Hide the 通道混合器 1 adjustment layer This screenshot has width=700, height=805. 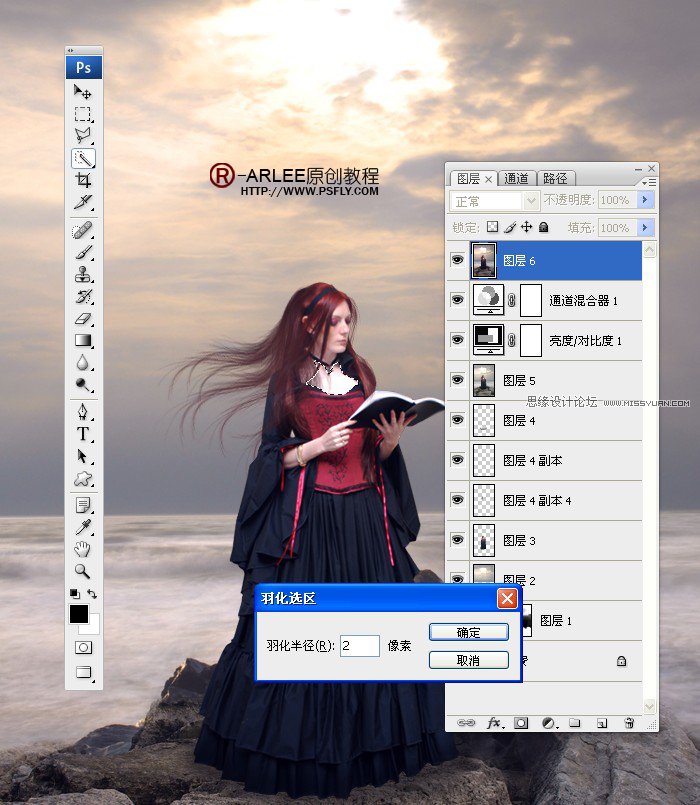(457, 299)
